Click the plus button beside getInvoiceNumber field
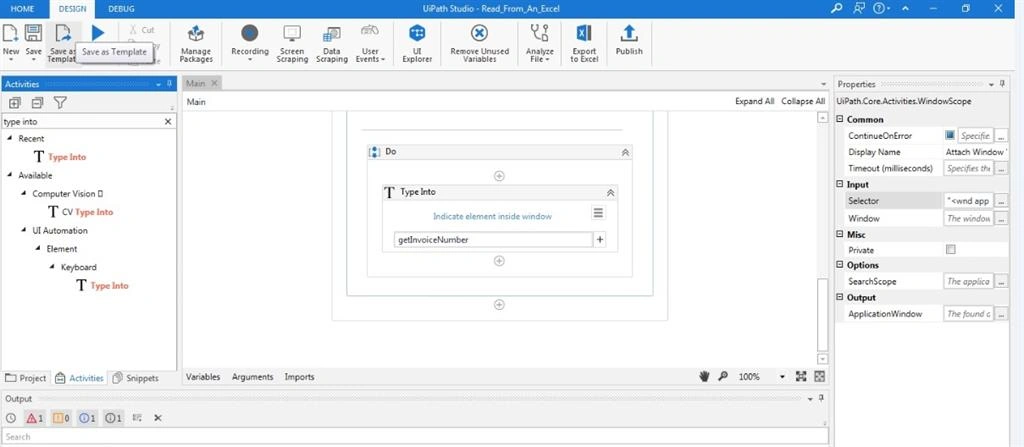1024x447 pixels. (600, 240)
